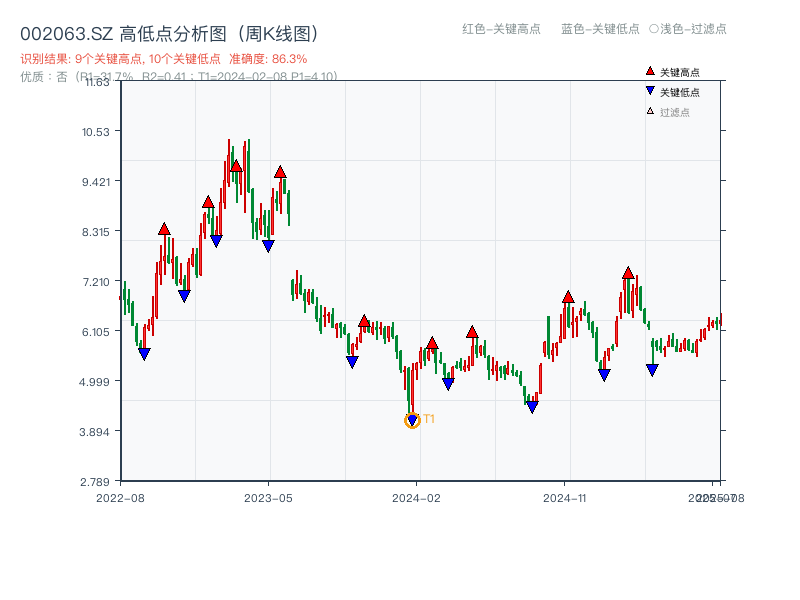Toggle the 红色-关键高点 legend entry
This screenshot has width=800, height=600.
tap(501, 29)
